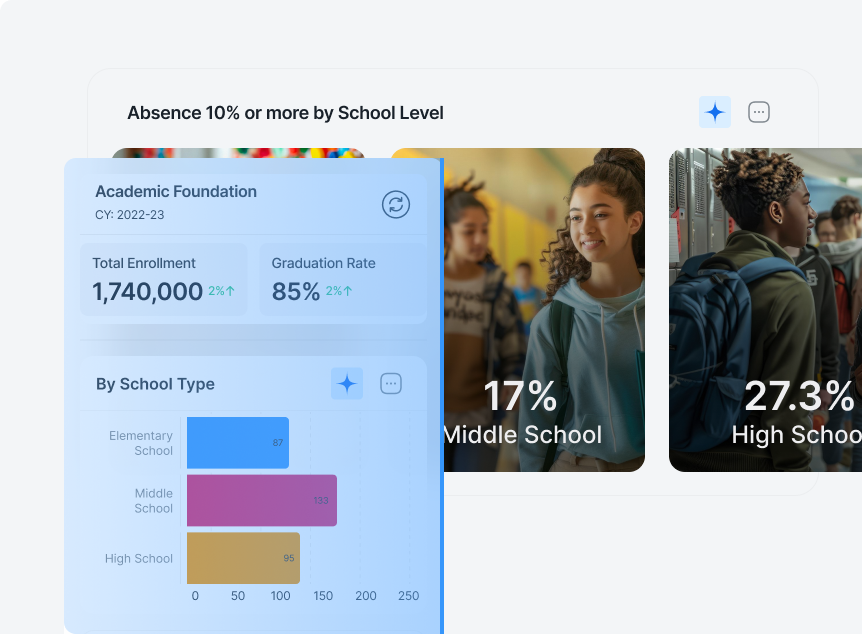Viewport: 862px width, 634px height.
Task: Click the up arrow trend beside Total Enrollment
Action: pyautogui.click(x=231, y=291)
